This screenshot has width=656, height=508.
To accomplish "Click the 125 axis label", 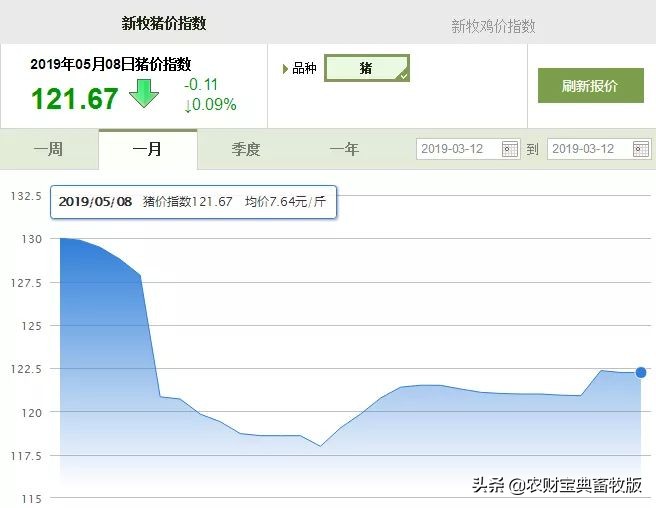I will 32,326.
